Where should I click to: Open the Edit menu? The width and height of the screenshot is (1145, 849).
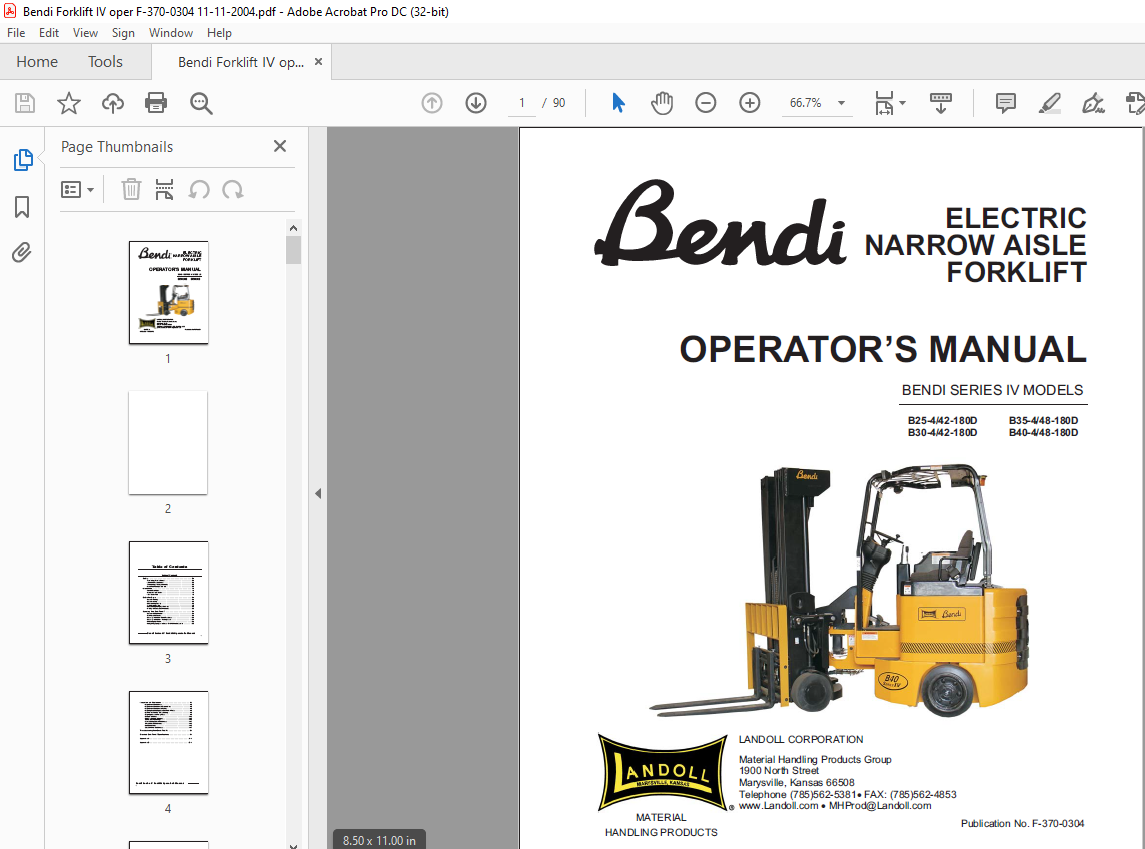(49, 33)
